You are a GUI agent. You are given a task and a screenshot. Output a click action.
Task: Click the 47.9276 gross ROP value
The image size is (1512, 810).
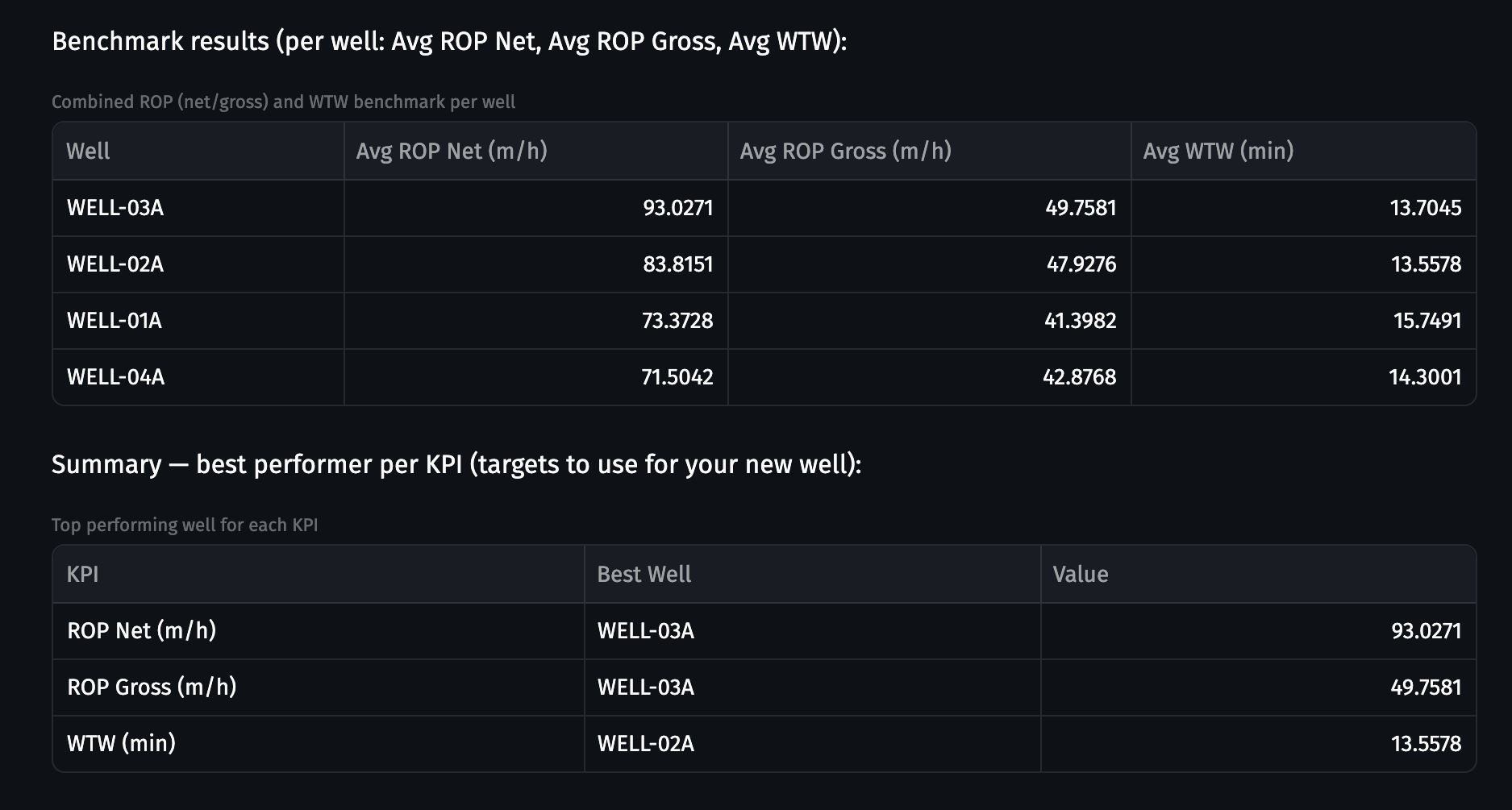[1081, 264]
